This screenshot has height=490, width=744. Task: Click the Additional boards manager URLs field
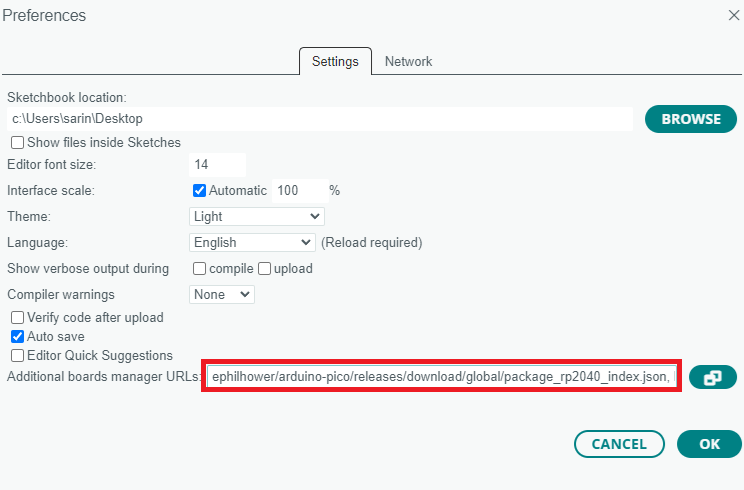coord(442,376)
